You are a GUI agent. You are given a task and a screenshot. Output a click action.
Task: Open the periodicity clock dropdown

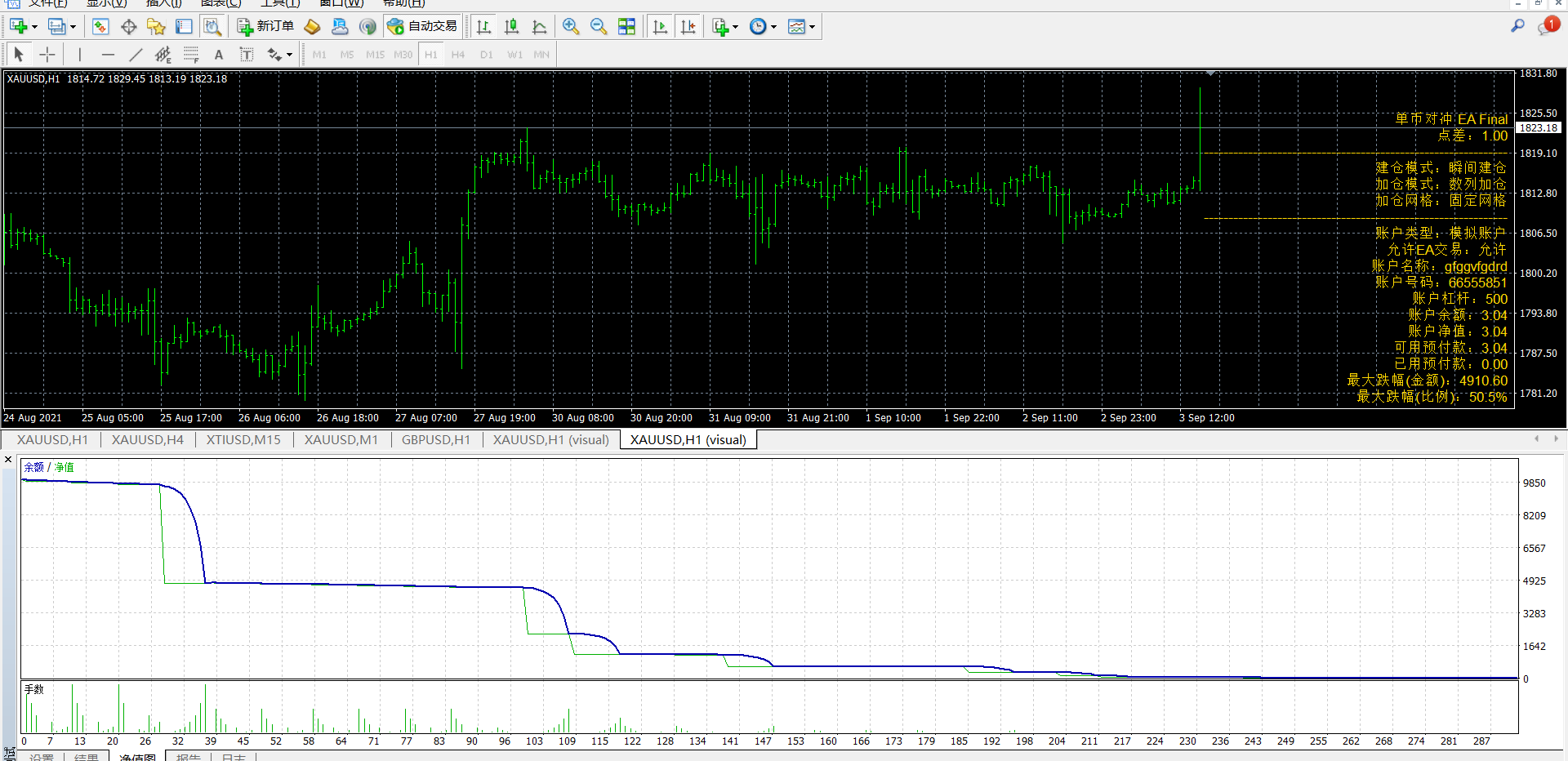(773, 27)
